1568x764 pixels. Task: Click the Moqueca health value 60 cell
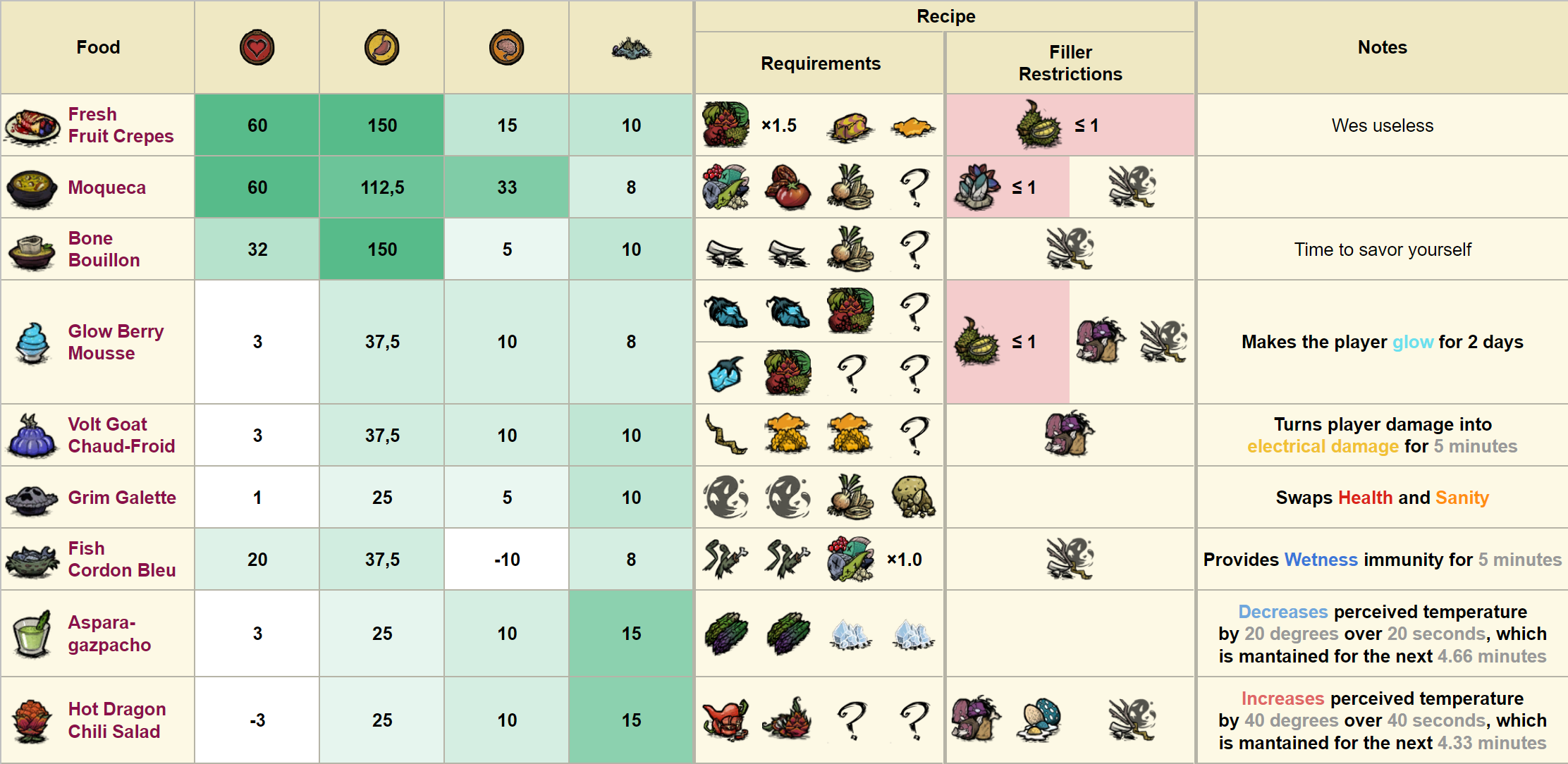(x=257, y=187)
